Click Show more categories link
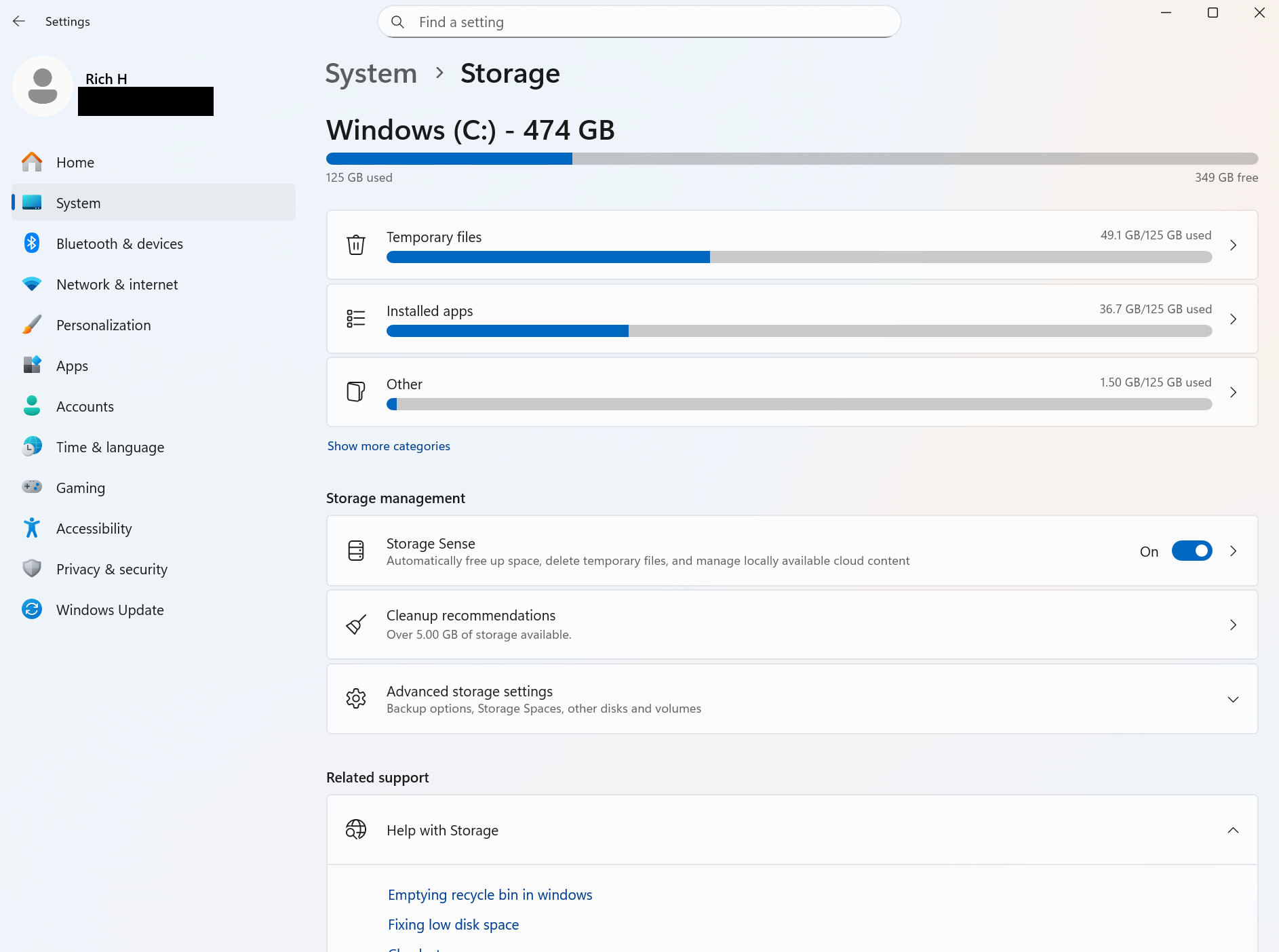Screen dimensions: 1279x952 [389, 446]
